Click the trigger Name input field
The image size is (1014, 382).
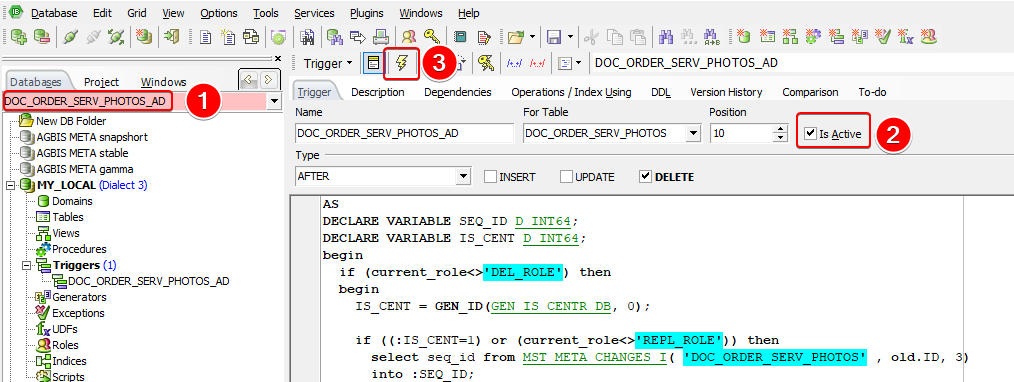click(x=405, y=134)
